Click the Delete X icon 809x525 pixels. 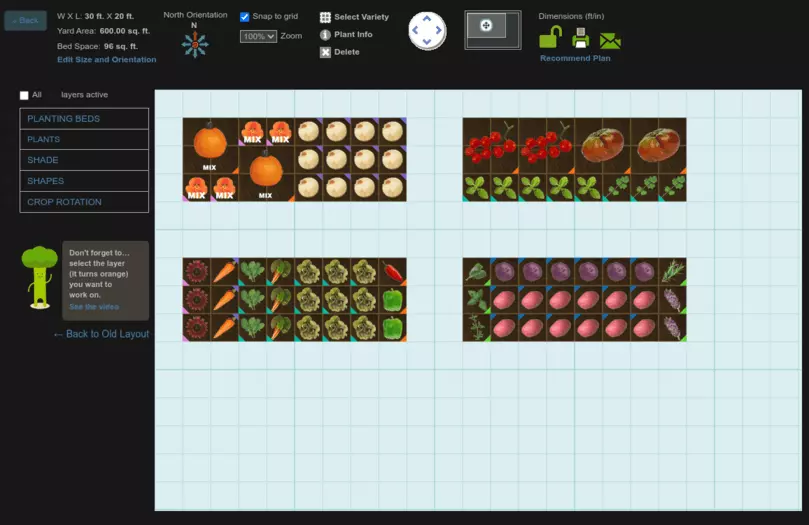pos(325,52)
